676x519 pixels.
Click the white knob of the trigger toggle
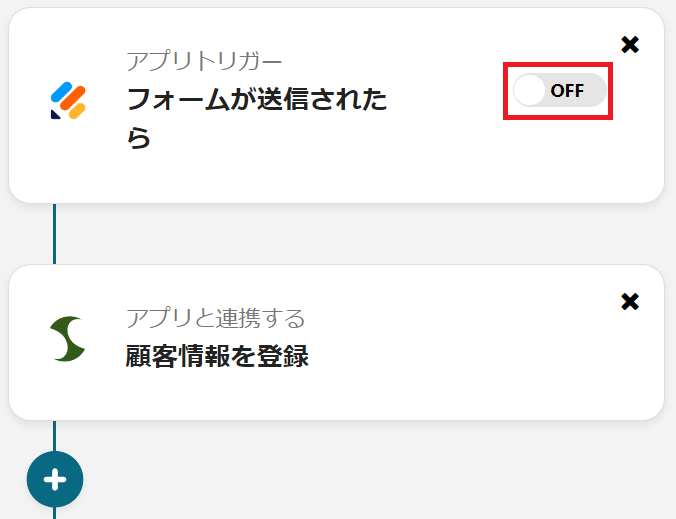[x=530, y=91]
